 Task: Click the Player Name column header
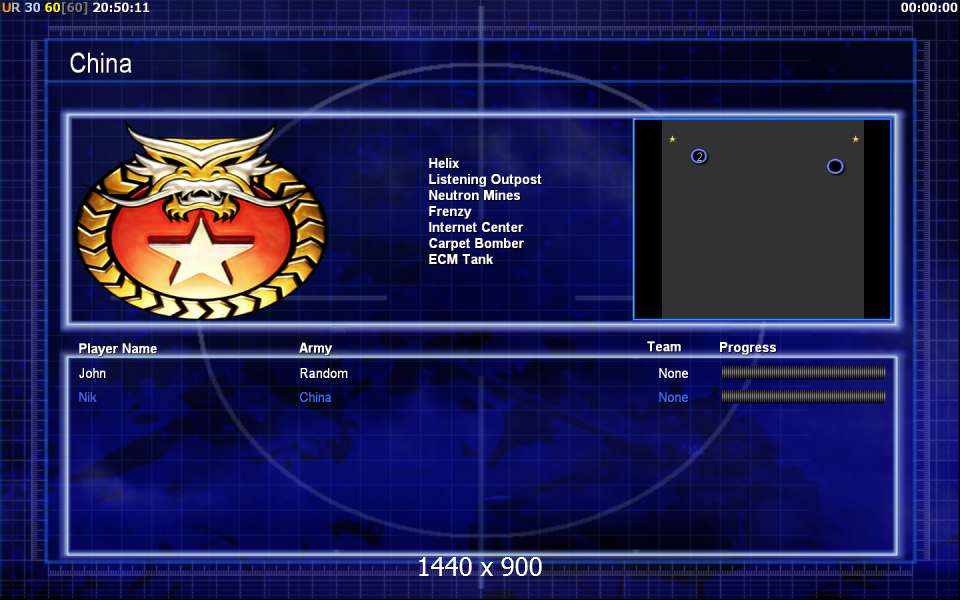[x=118, y=348]
